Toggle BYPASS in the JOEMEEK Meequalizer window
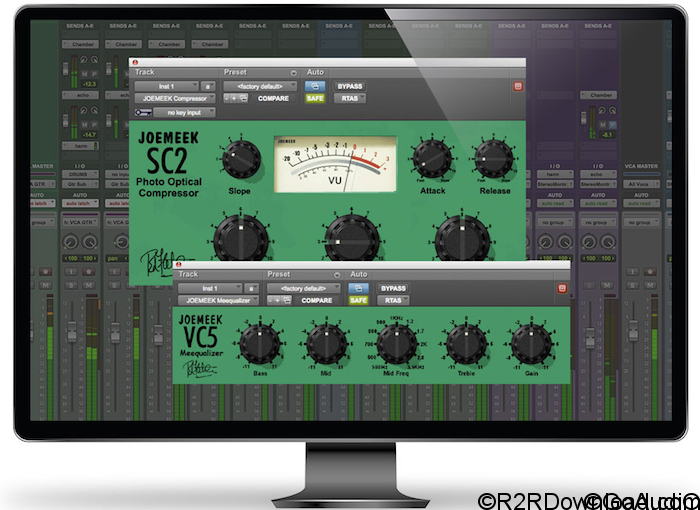Viewport: 700px width, 510px height. coord(393,288)
